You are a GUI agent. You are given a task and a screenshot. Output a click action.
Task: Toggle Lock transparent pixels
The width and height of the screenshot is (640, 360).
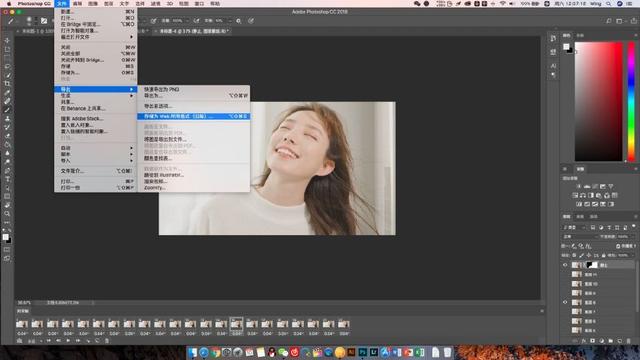coord(575,256)
